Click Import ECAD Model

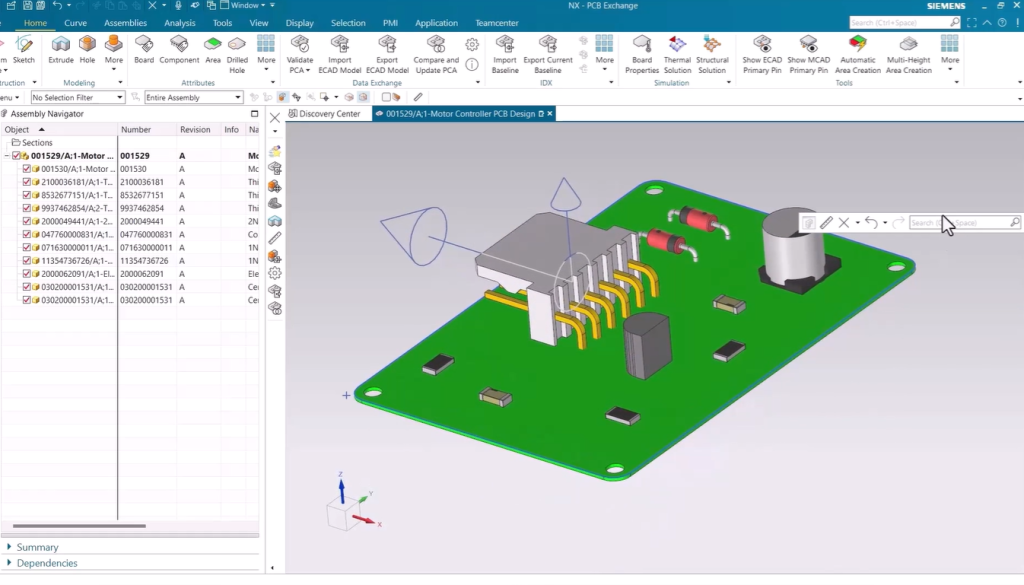coord(340,54)
